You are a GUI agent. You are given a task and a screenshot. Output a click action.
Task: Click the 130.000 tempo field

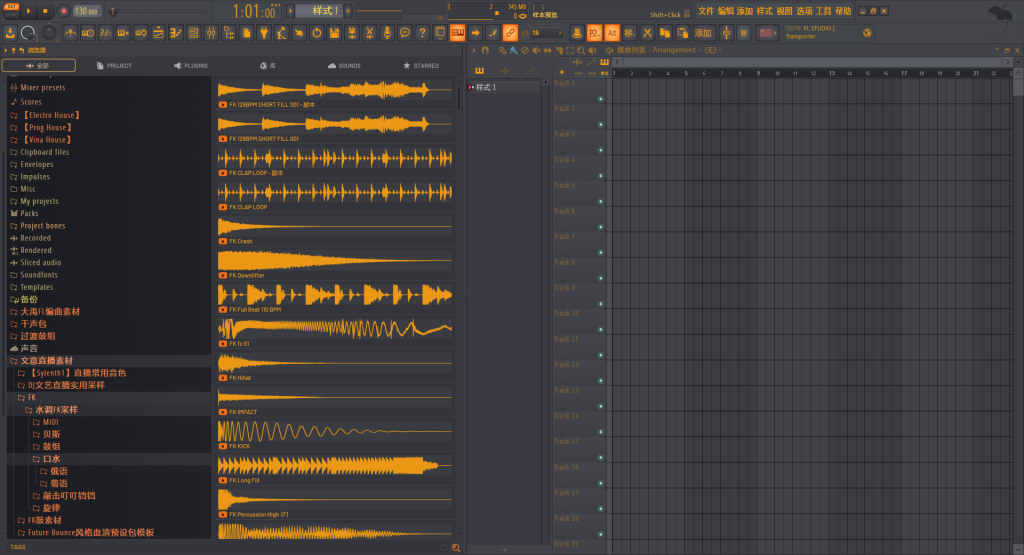point(87,11)
